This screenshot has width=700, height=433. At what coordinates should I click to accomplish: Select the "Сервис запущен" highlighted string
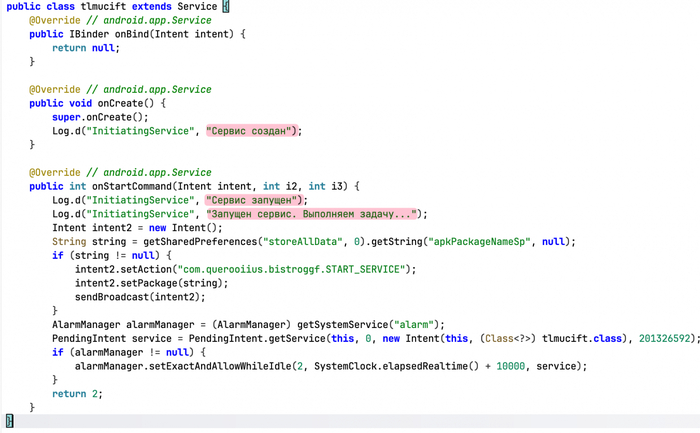(254, 200)
